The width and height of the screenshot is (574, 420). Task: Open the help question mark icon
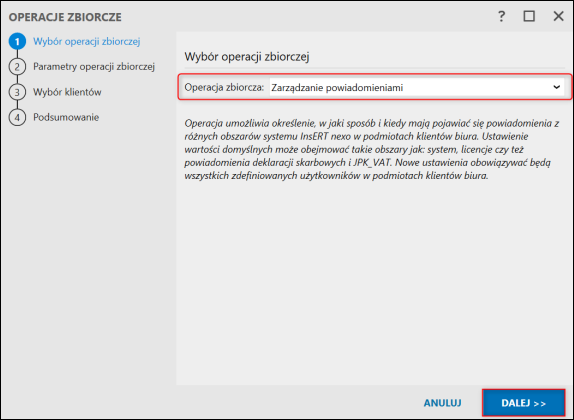tap(502, 16)
